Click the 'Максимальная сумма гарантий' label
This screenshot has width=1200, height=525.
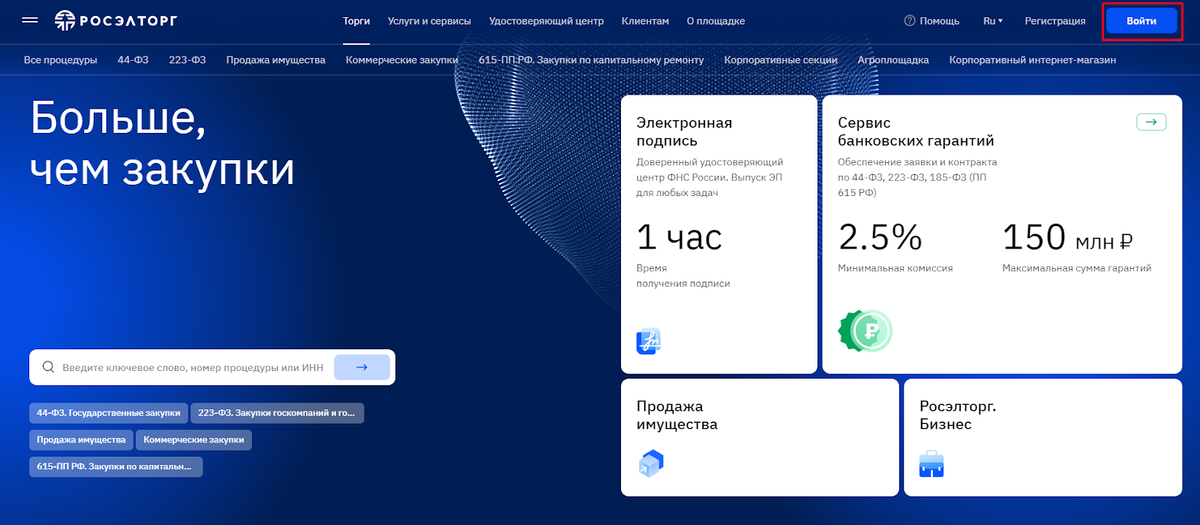1077,268
